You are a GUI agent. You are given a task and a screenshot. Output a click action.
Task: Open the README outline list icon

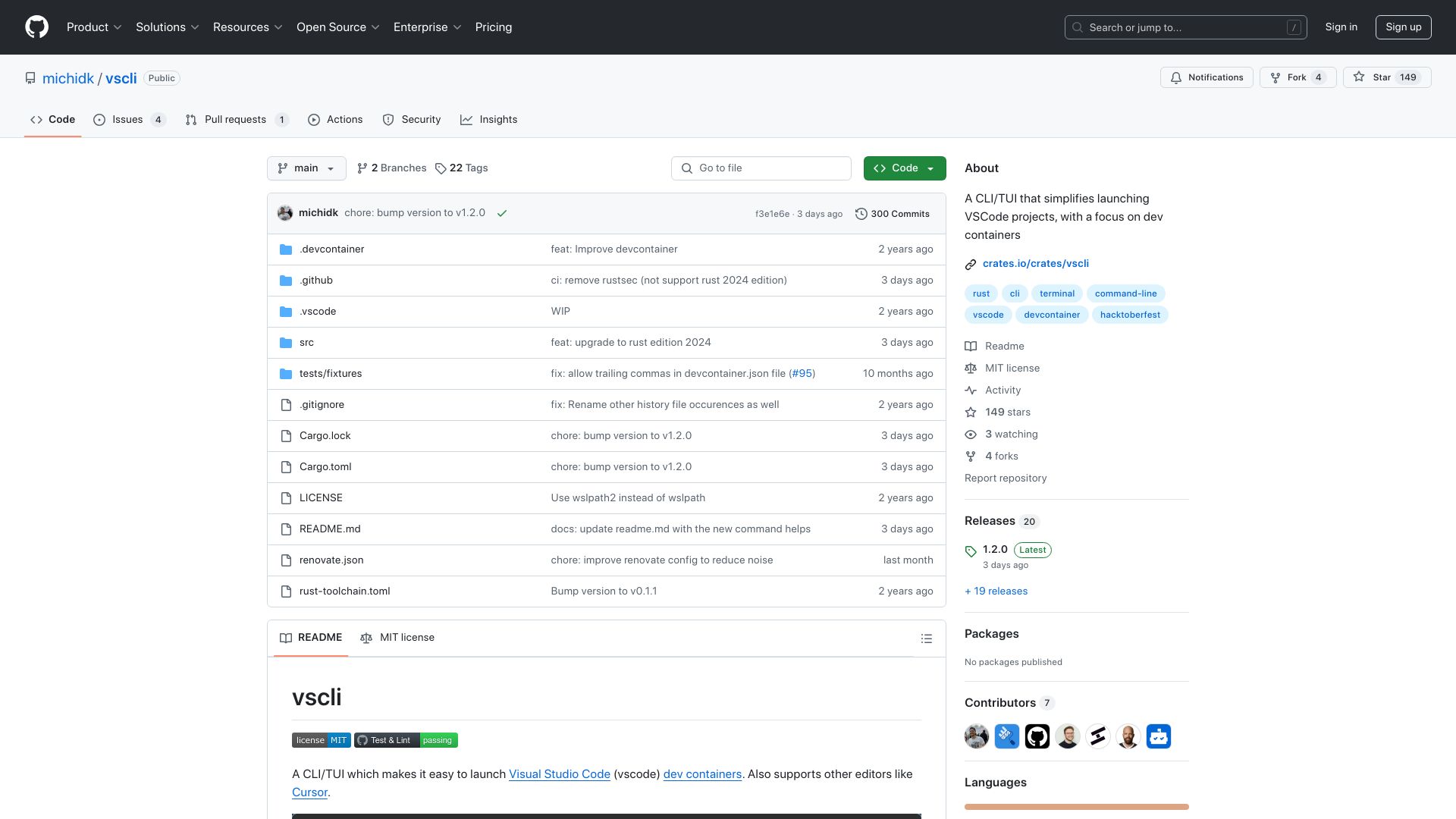(x=926, y=639)
